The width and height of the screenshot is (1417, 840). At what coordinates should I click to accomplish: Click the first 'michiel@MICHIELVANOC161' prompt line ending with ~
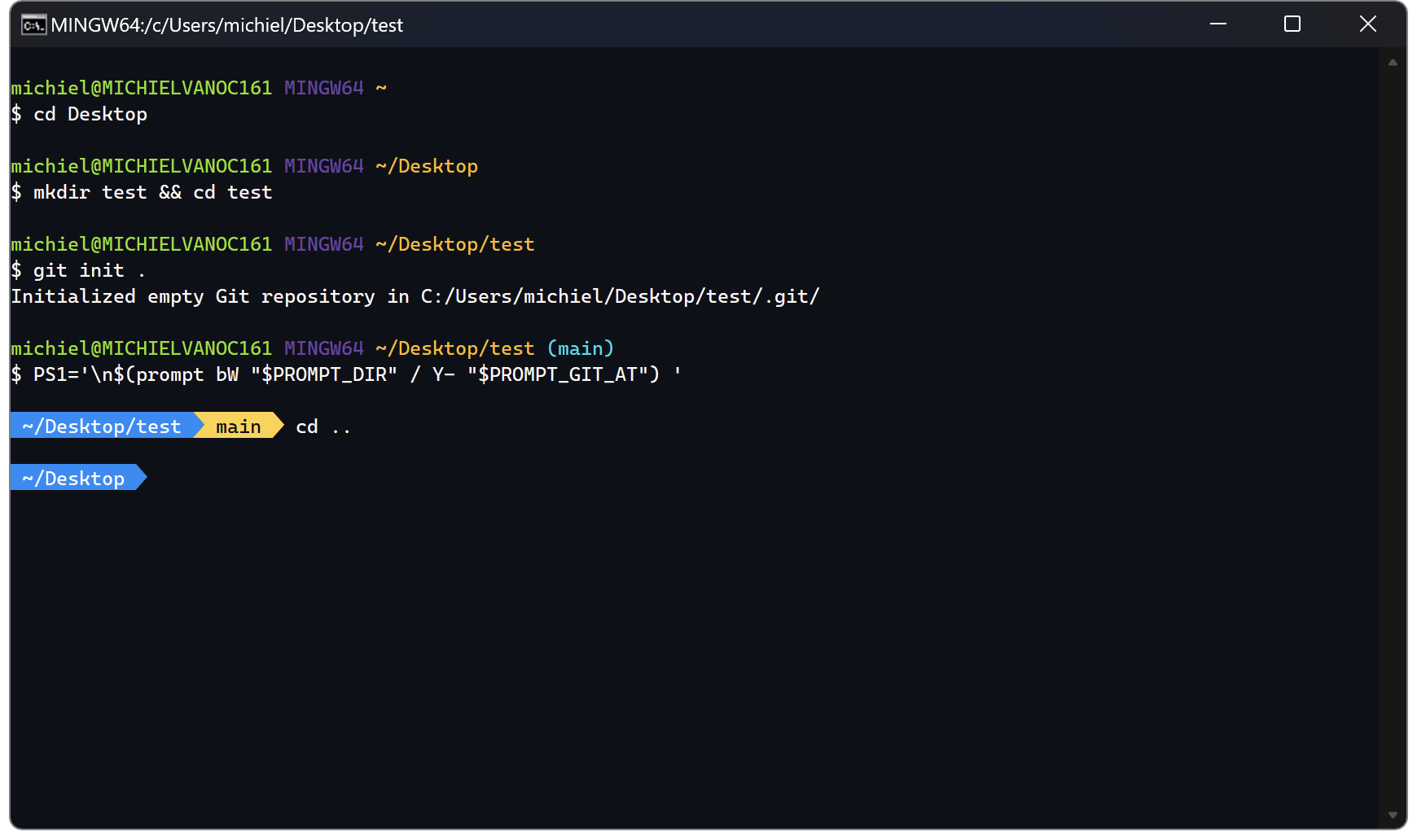199,88
